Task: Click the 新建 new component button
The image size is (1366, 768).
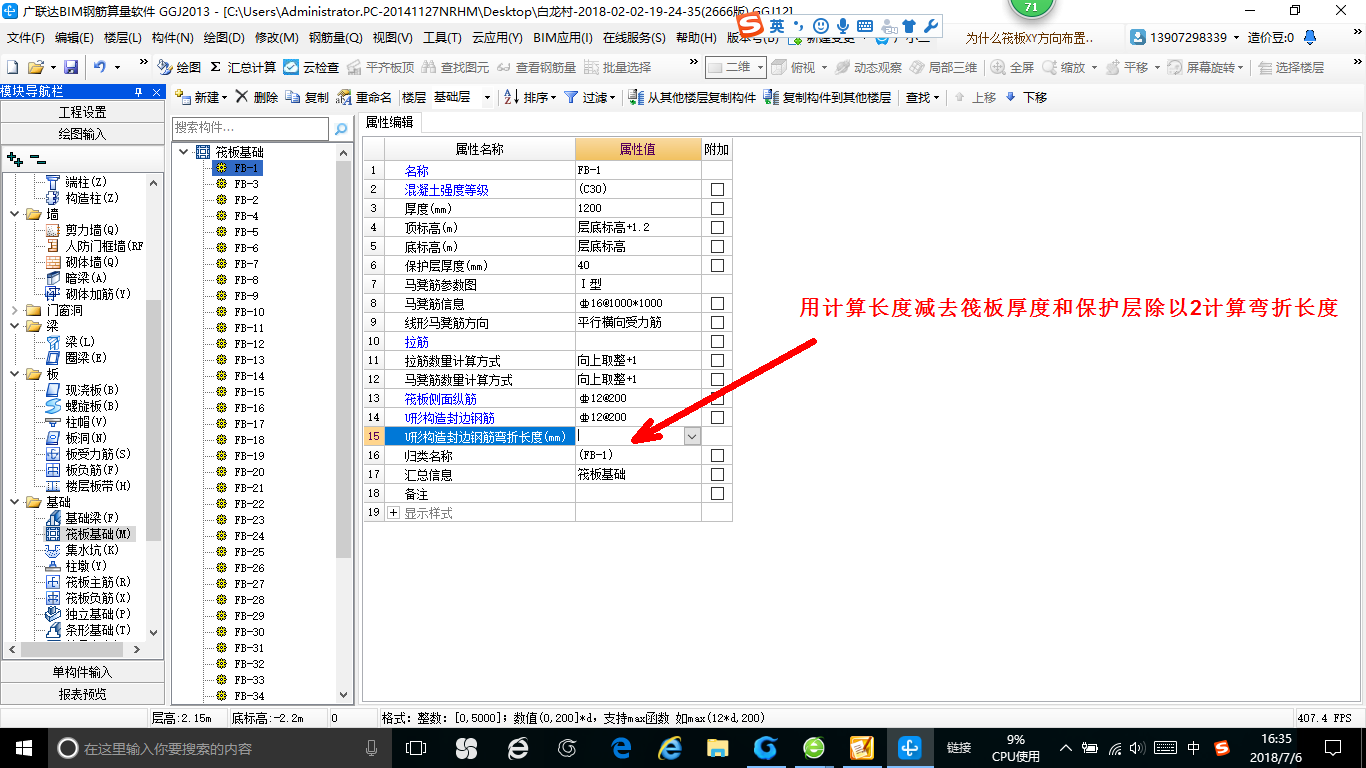Action: [202, 97]
